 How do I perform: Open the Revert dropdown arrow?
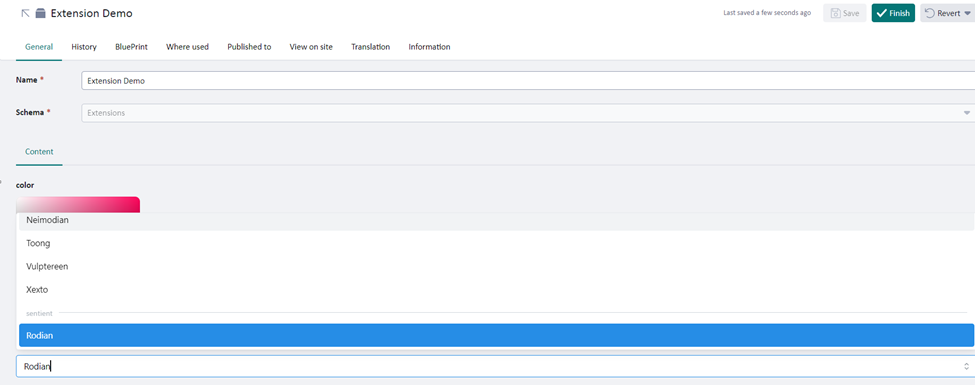(x=968, y=13)
